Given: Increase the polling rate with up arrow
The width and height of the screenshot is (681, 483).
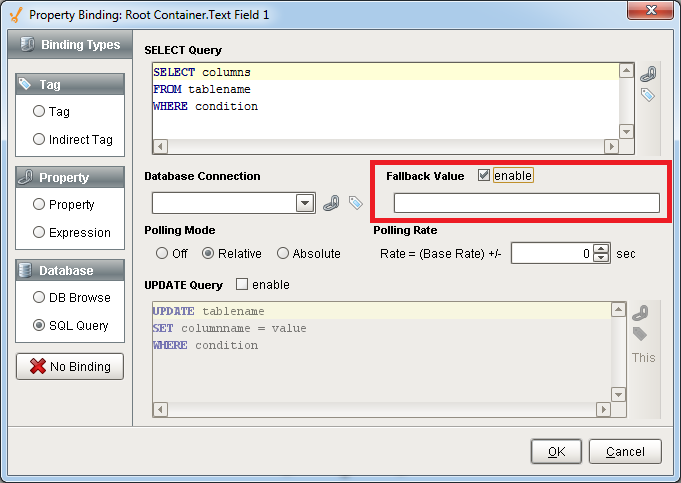Looking at the screenshot, I should (x=600, y=249).
